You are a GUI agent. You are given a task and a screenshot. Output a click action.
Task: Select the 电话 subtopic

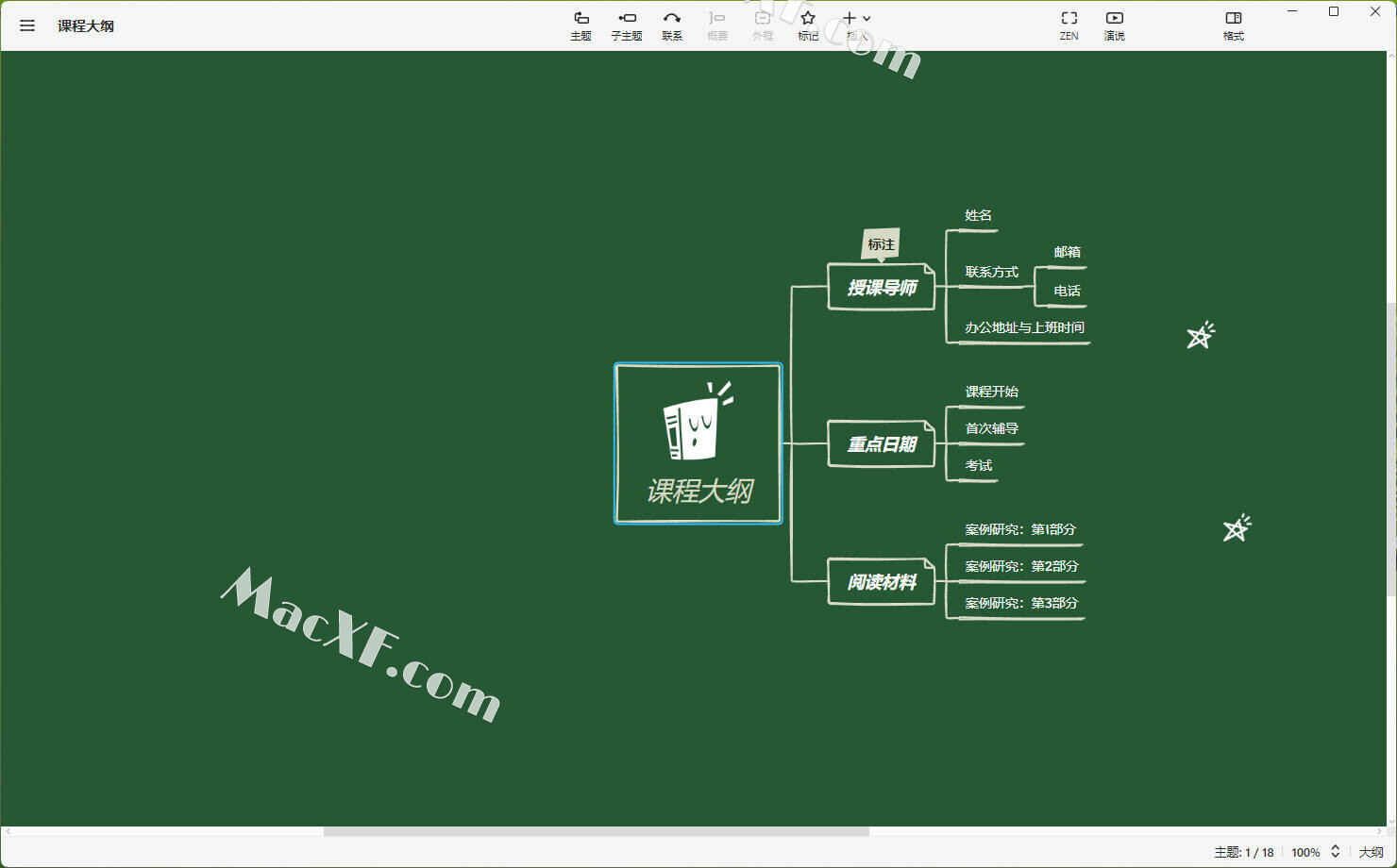(1068, 292)
